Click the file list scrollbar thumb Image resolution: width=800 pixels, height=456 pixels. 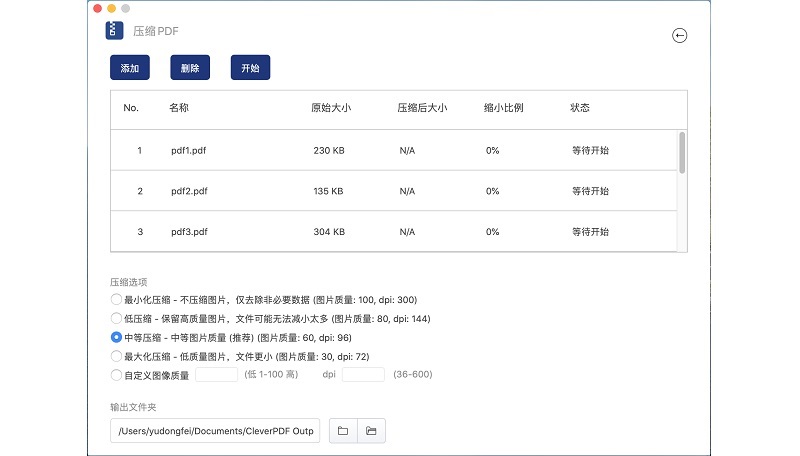point(682,153)
